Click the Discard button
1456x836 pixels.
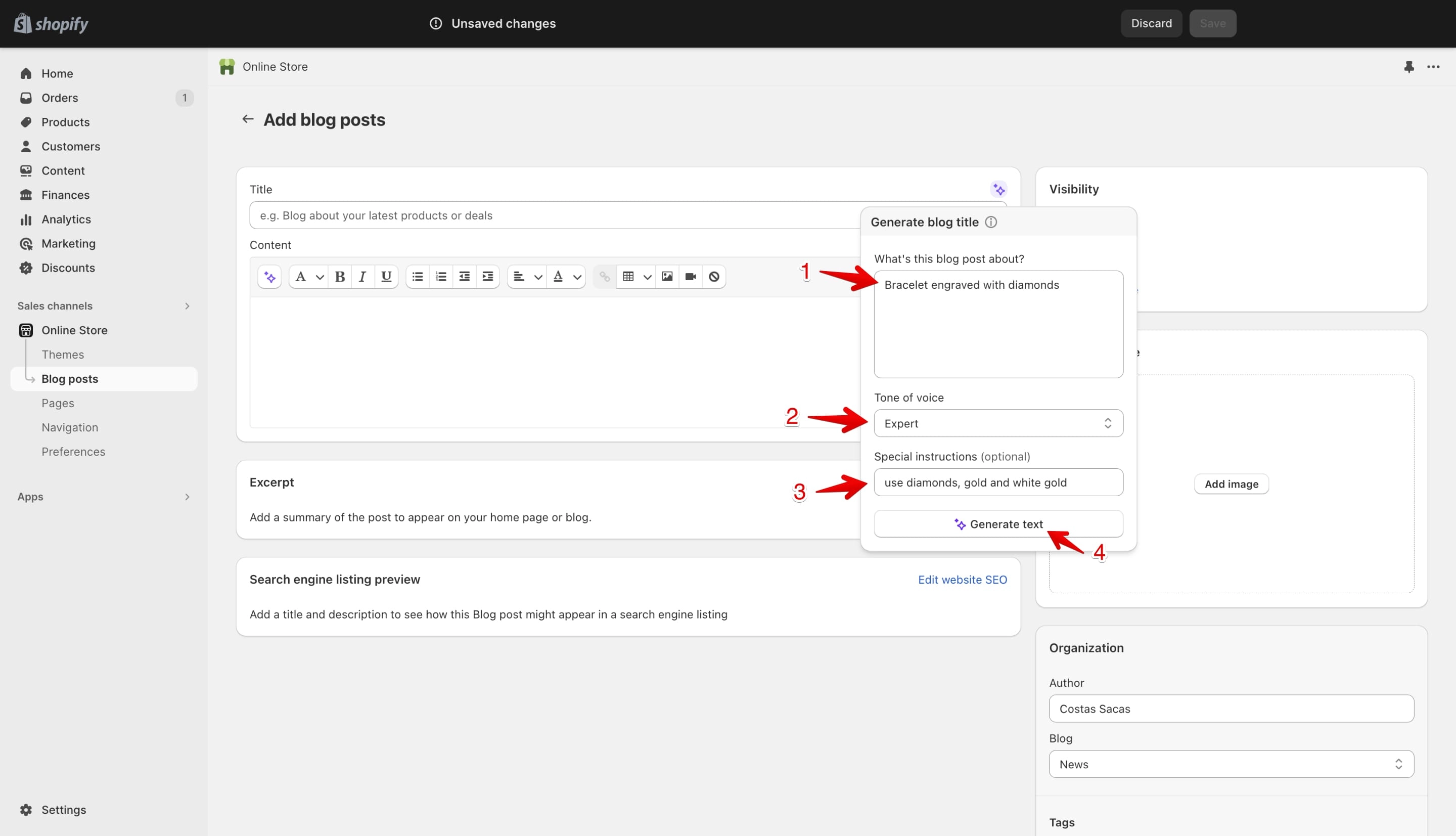point(1151,24)
